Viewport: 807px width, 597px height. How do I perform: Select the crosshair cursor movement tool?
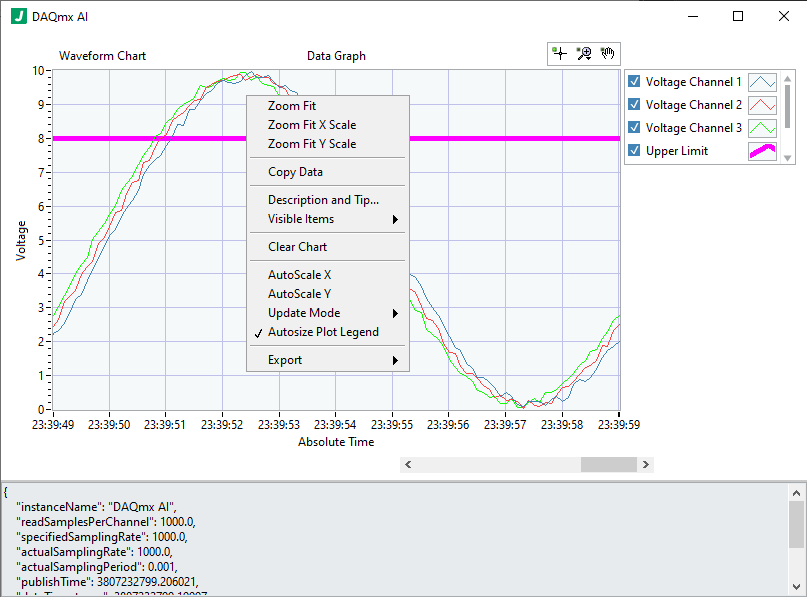click(x=559, y=54)
